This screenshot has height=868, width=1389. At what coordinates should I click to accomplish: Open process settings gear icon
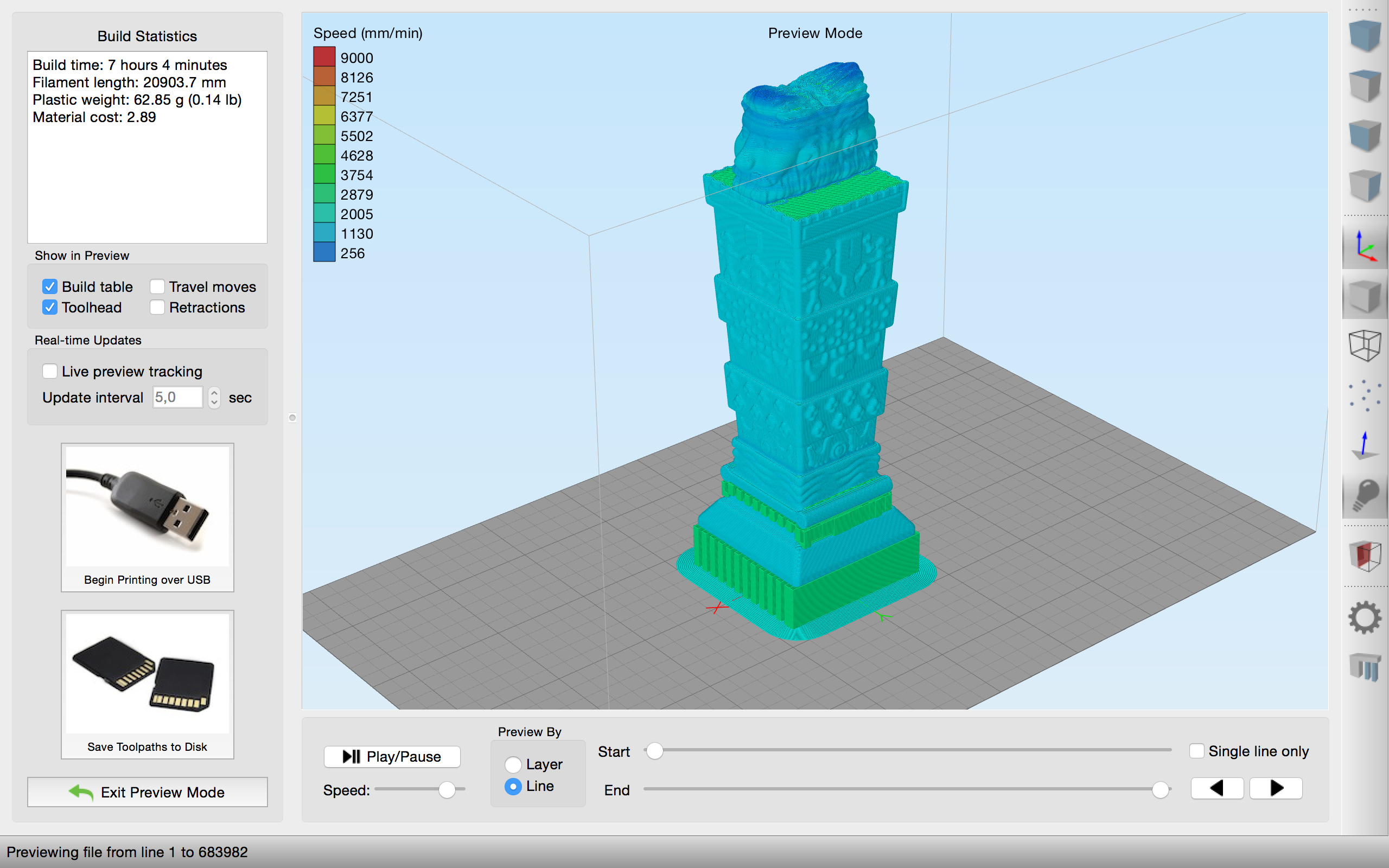pos(1365,618)
